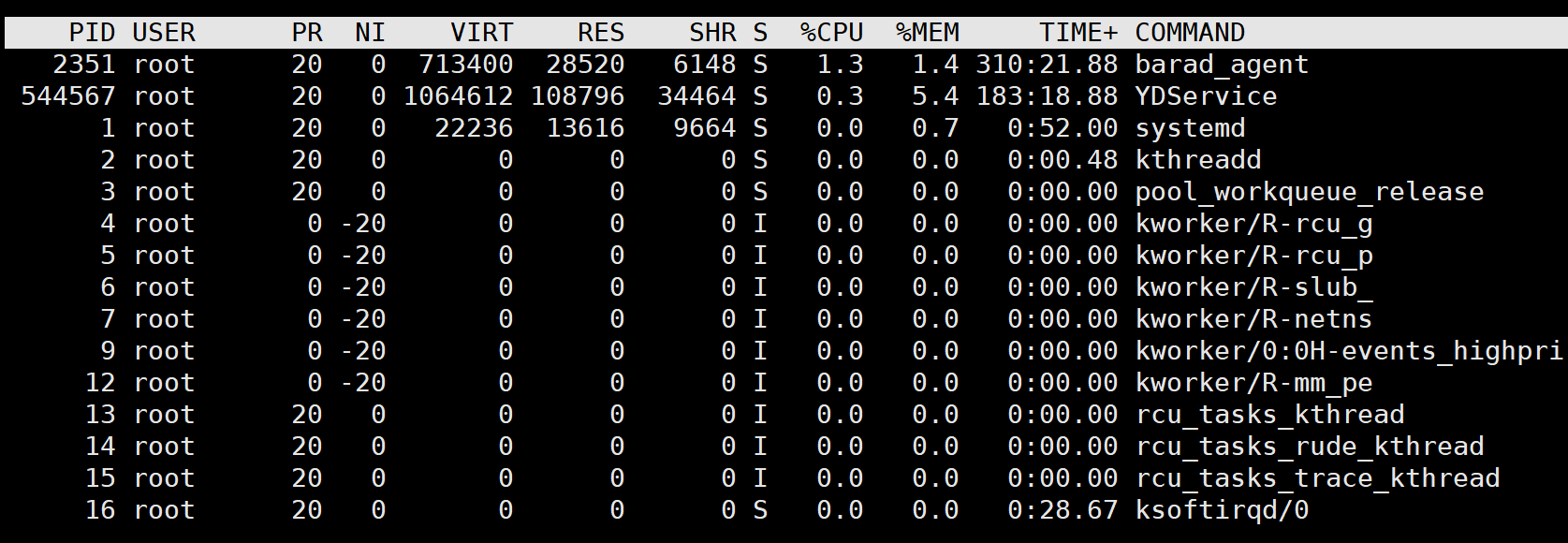This screenshot has height=543, width=1568.
Task: Select the rcu_tasks_trace_kthread command
Action: (1317, 478)
